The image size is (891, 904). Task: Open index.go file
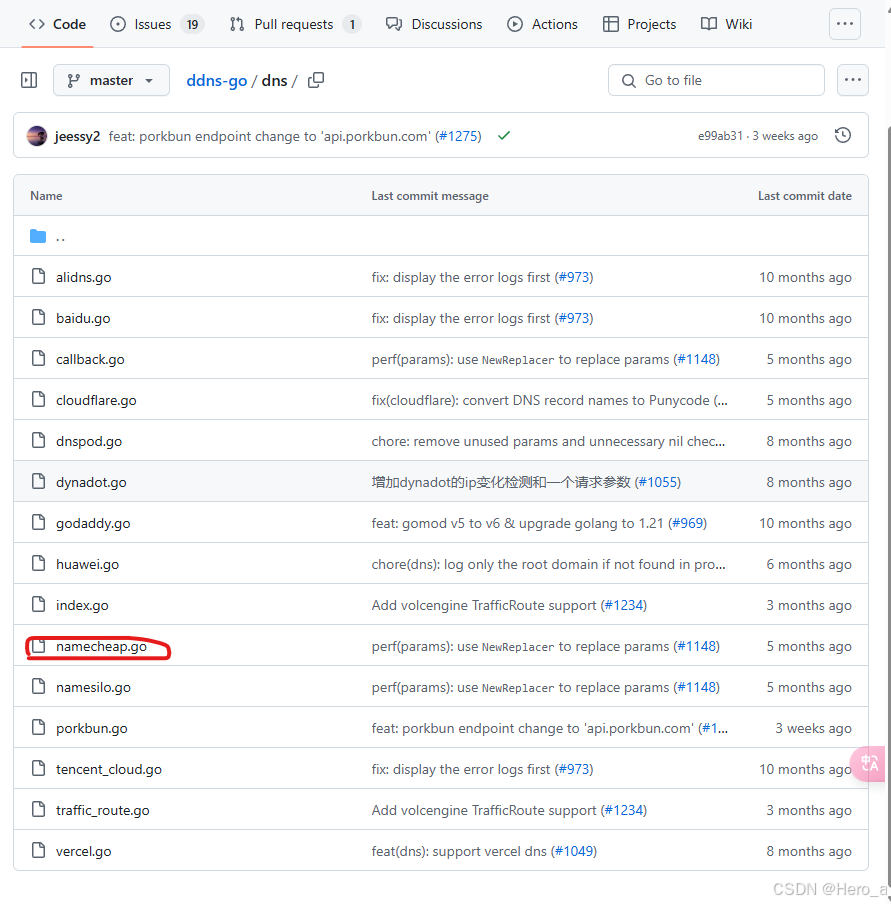tap(82, 605)
